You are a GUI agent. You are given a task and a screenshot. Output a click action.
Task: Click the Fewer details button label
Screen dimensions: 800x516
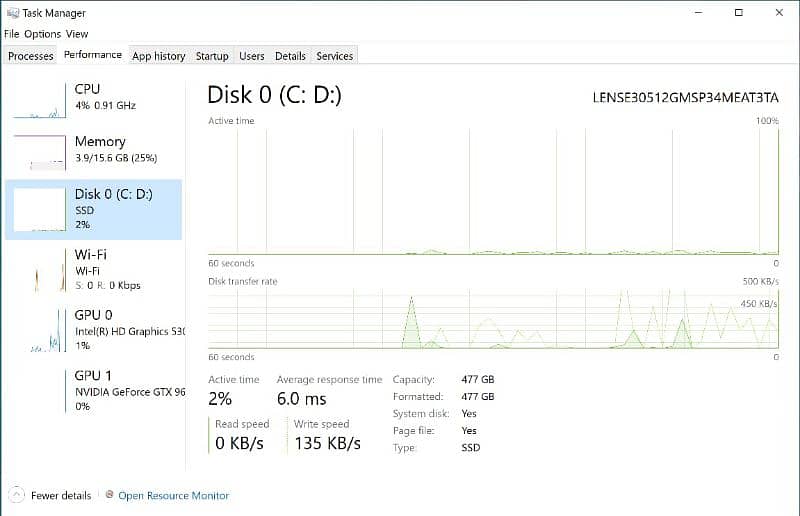[61, 495]
